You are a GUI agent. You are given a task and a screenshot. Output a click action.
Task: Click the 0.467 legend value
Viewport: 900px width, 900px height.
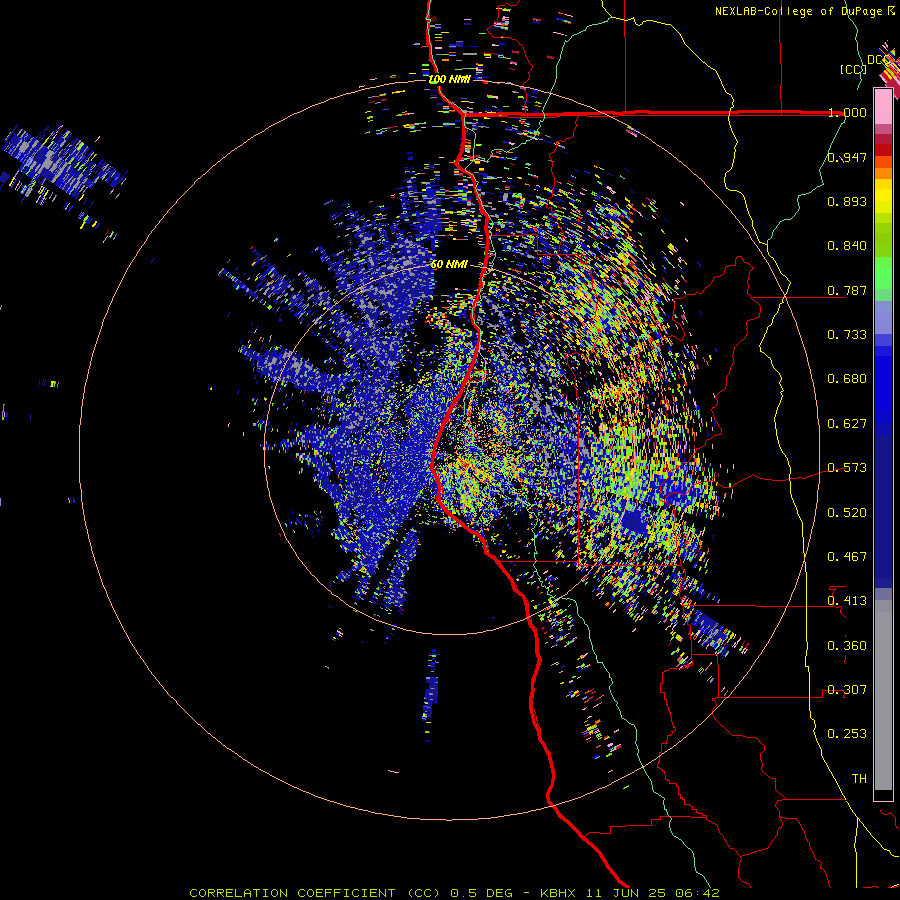pos(847,557)
